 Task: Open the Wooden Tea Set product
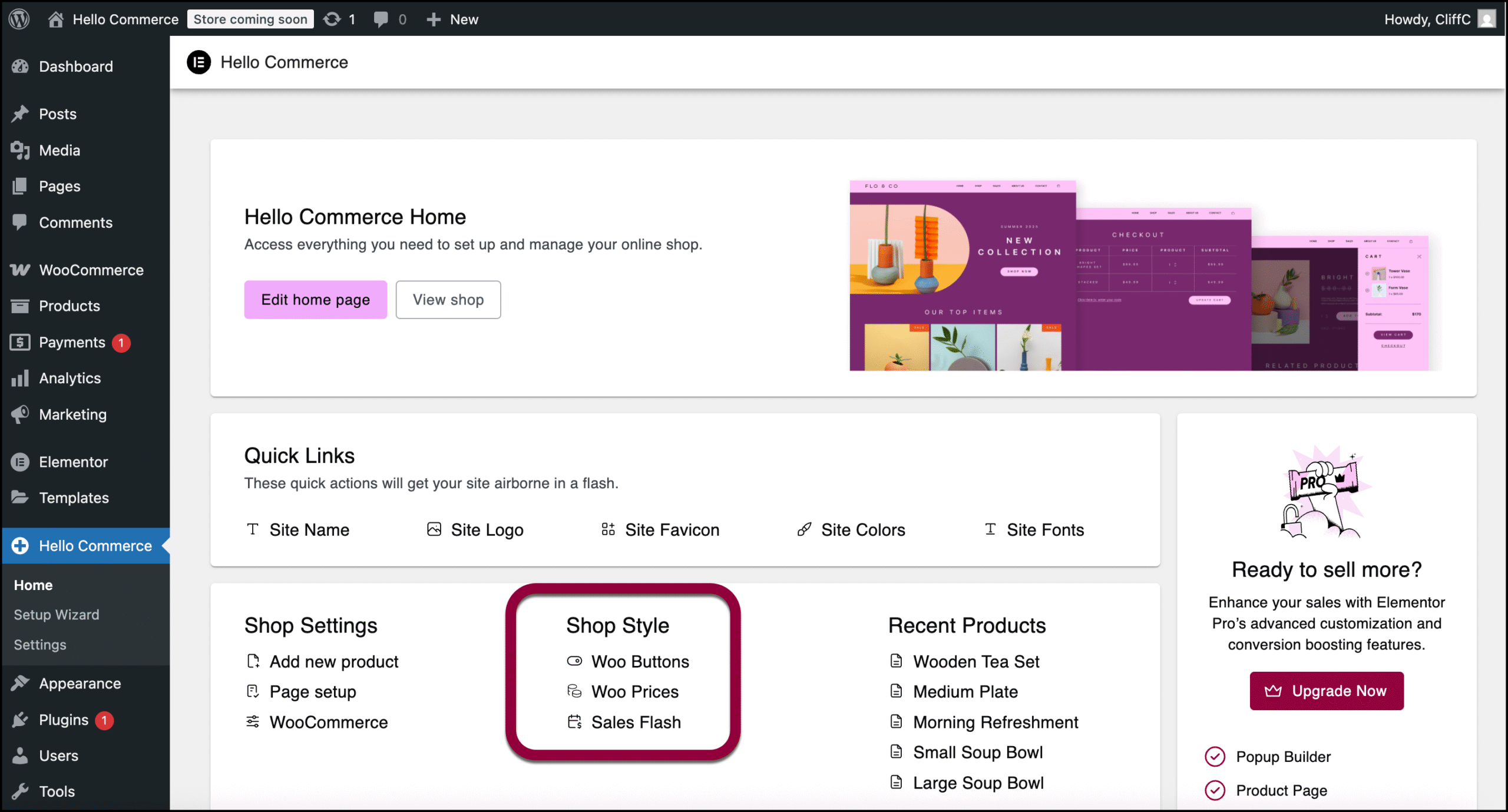click(964, 661)
